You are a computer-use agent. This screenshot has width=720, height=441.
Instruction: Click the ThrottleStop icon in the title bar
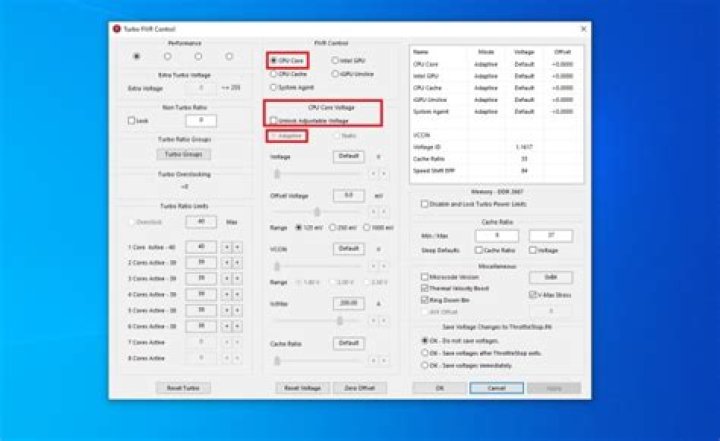pos(117,28)
